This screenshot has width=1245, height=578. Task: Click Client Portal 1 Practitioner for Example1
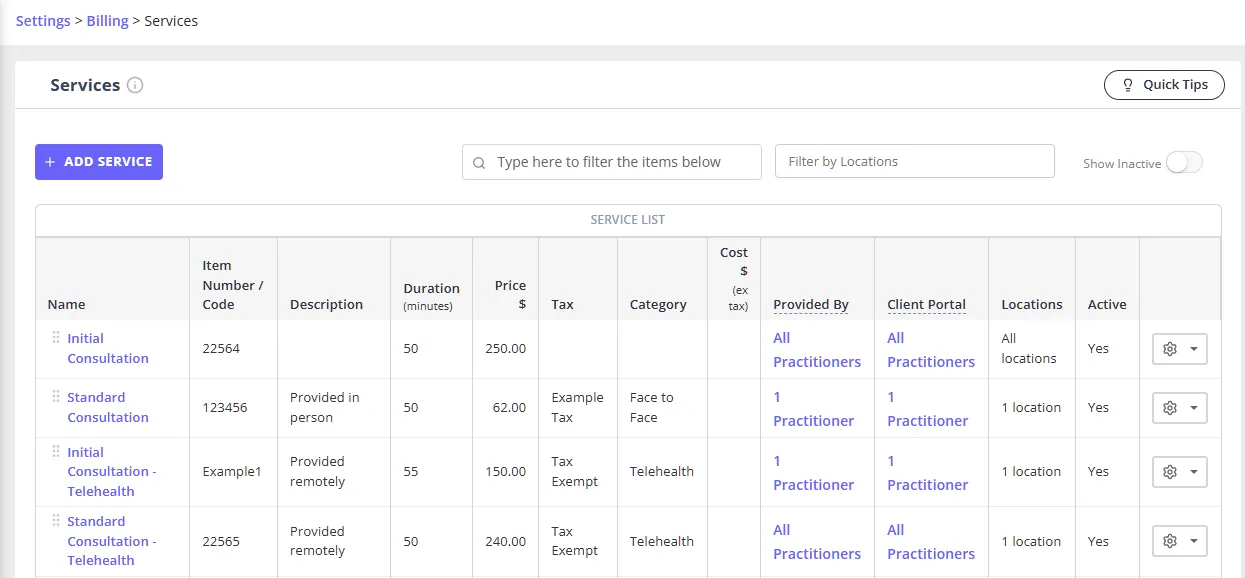pyautogui.click(x=928, y=473)
